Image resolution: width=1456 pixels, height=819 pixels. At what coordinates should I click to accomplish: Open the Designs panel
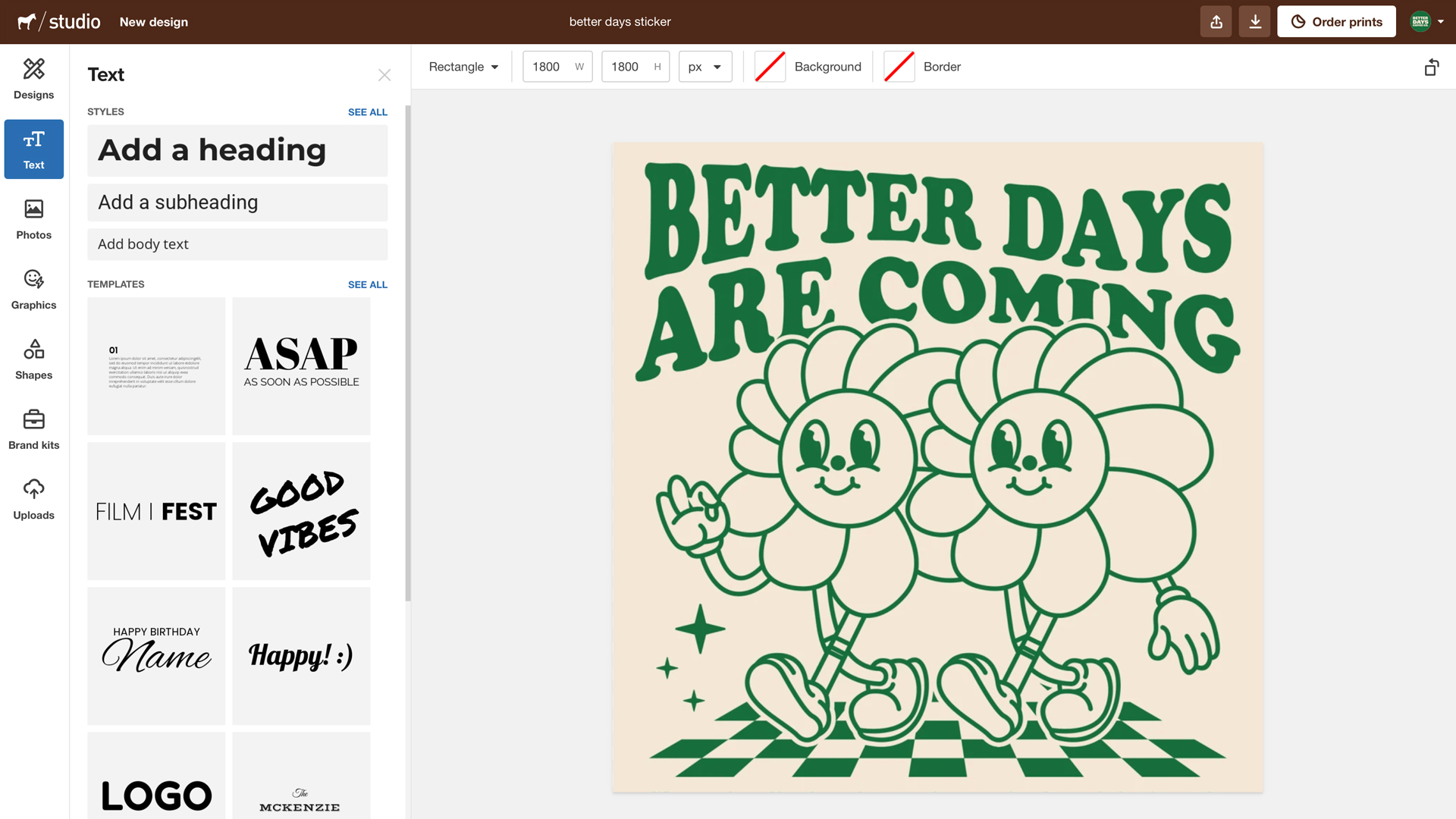(x=33, y=78)
